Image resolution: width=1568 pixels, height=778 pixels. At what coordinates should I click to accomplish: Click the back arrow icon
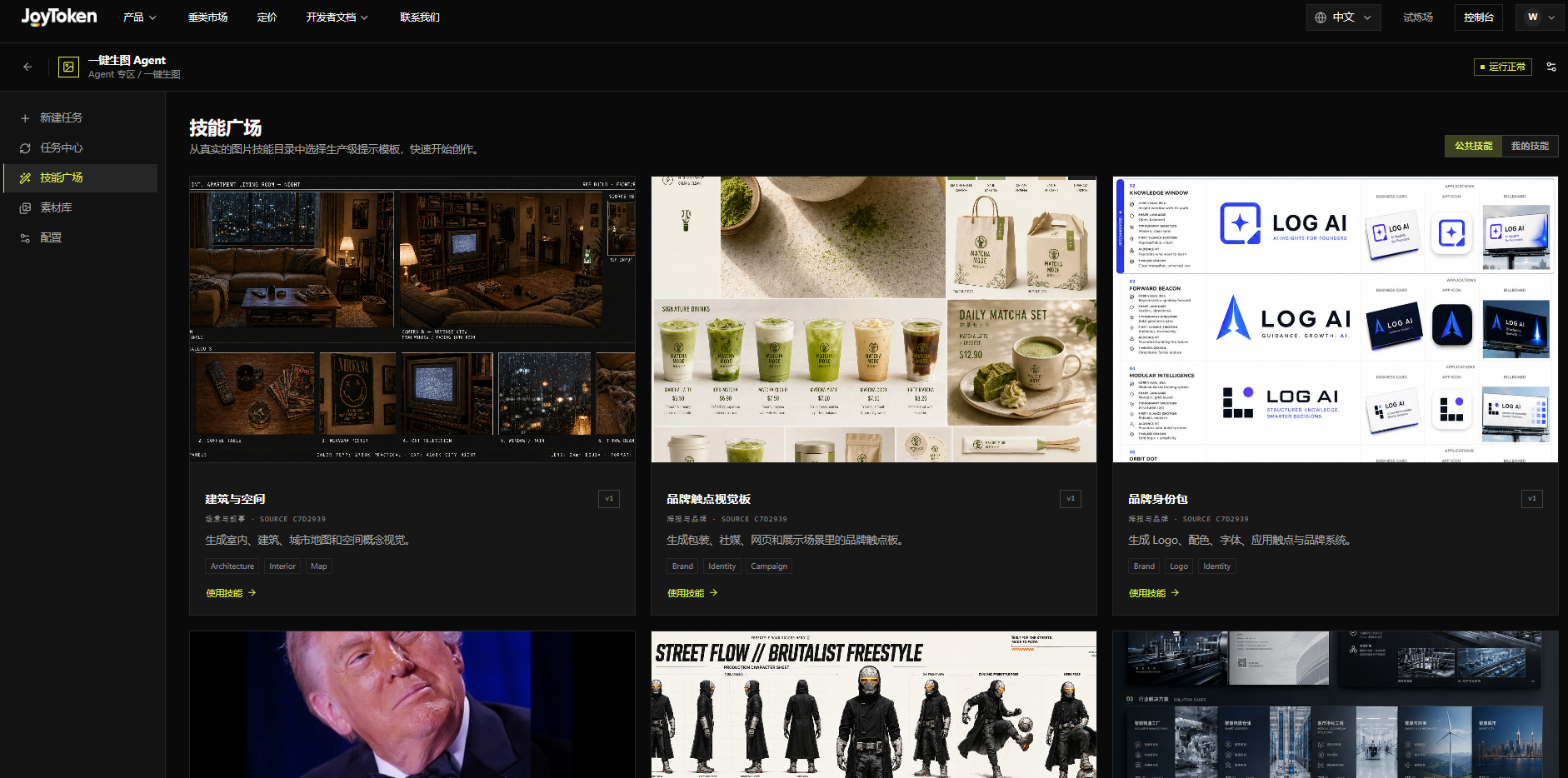pos(27,67)
